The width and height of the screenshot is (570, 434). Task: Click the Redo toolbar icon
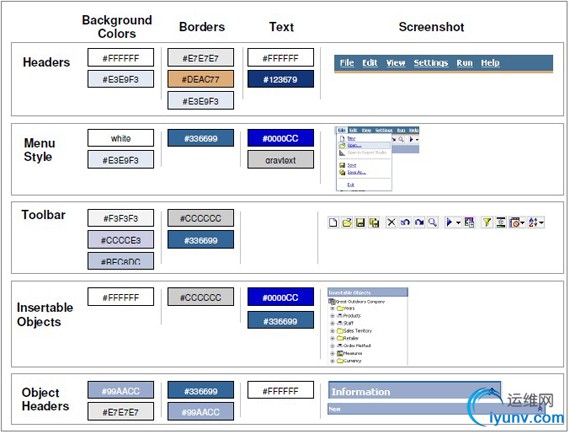pyautogui.click(x=419, y=222)
